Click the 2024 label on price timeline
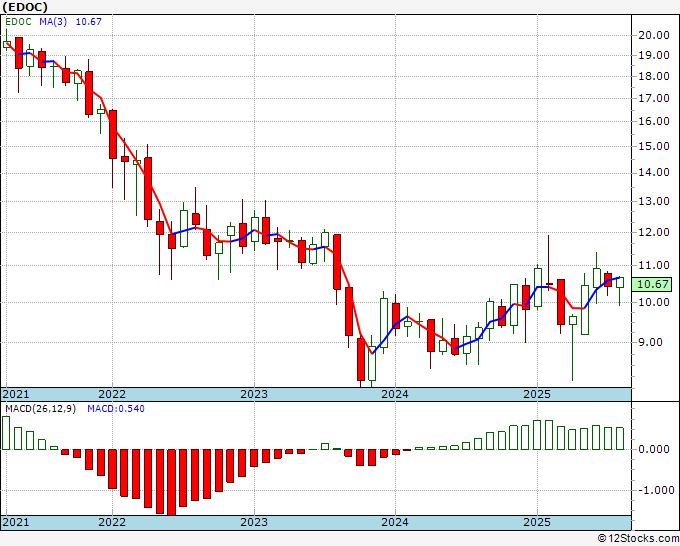Image resolution: width=680 pixels, height=546 pixels. [x=395, y=394]
